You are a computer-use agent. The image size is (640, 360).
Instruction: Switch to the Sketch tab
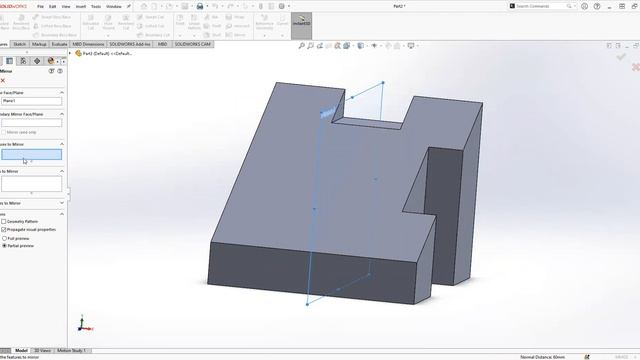20,44
